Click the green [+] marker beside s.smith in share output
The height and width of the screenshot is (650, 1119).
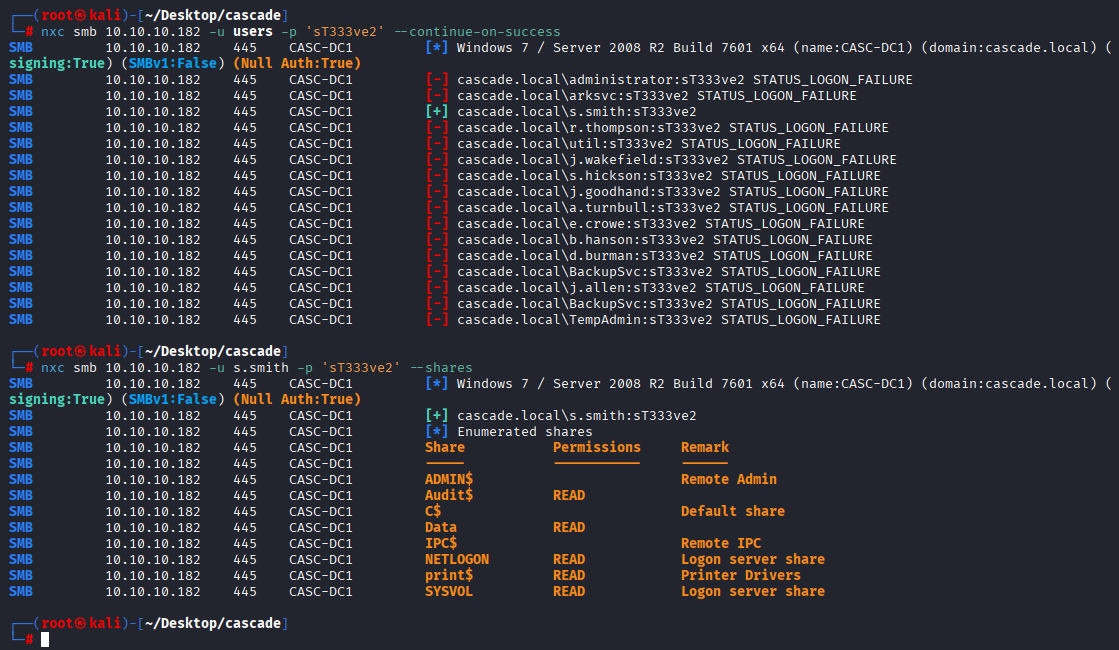[437, 415]
